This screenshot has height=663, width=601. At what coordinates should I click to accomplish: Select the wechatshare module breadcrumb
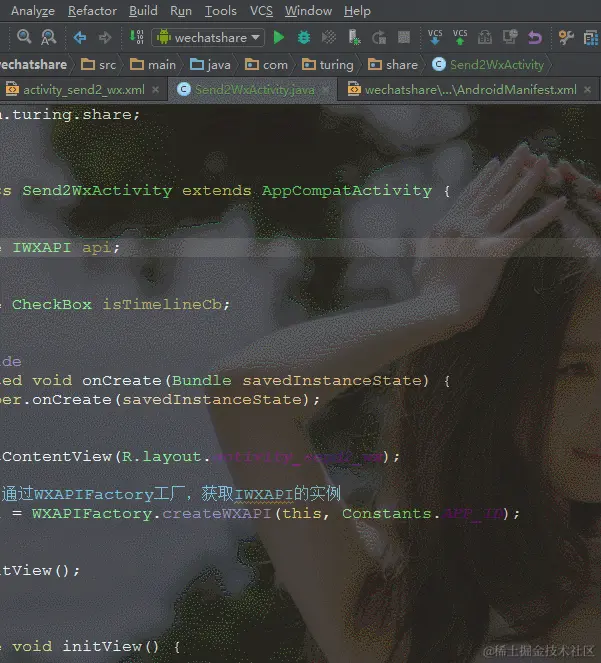(33, 65)
